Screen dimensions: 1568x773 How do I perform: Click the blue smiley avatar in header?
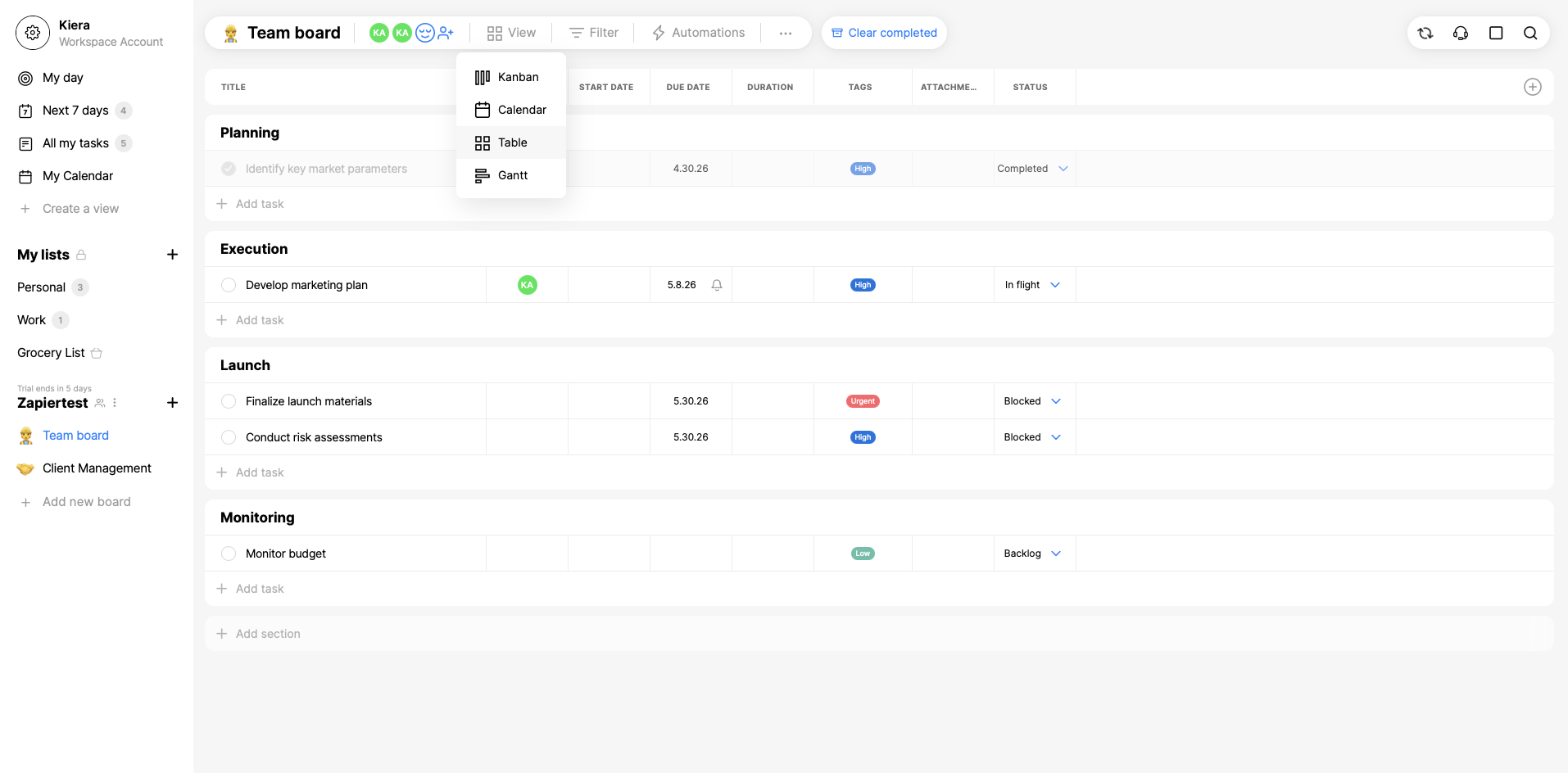(x=425, y=33)
